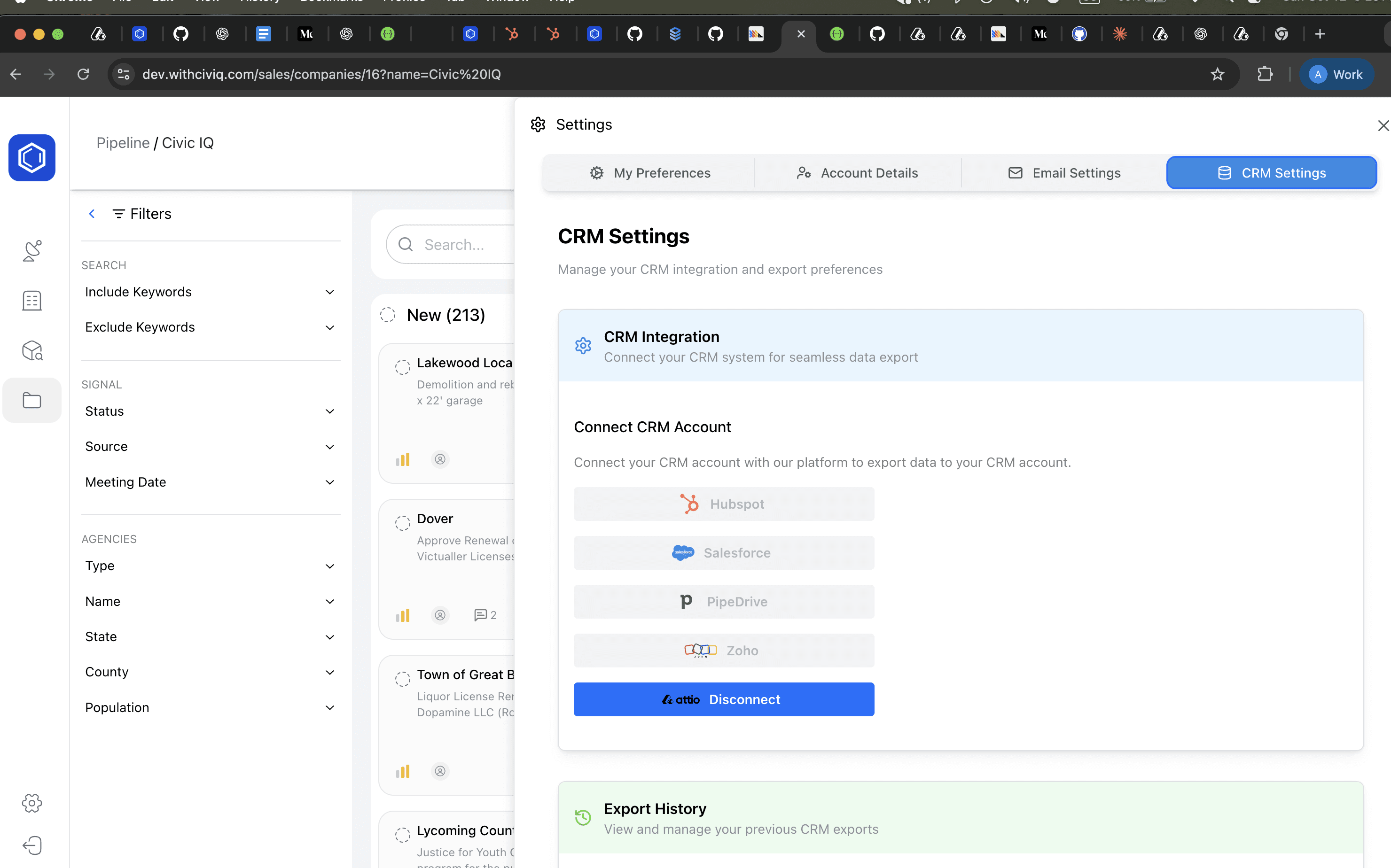
Task: Switch to Account Details tab
Action: pos(858,173)
